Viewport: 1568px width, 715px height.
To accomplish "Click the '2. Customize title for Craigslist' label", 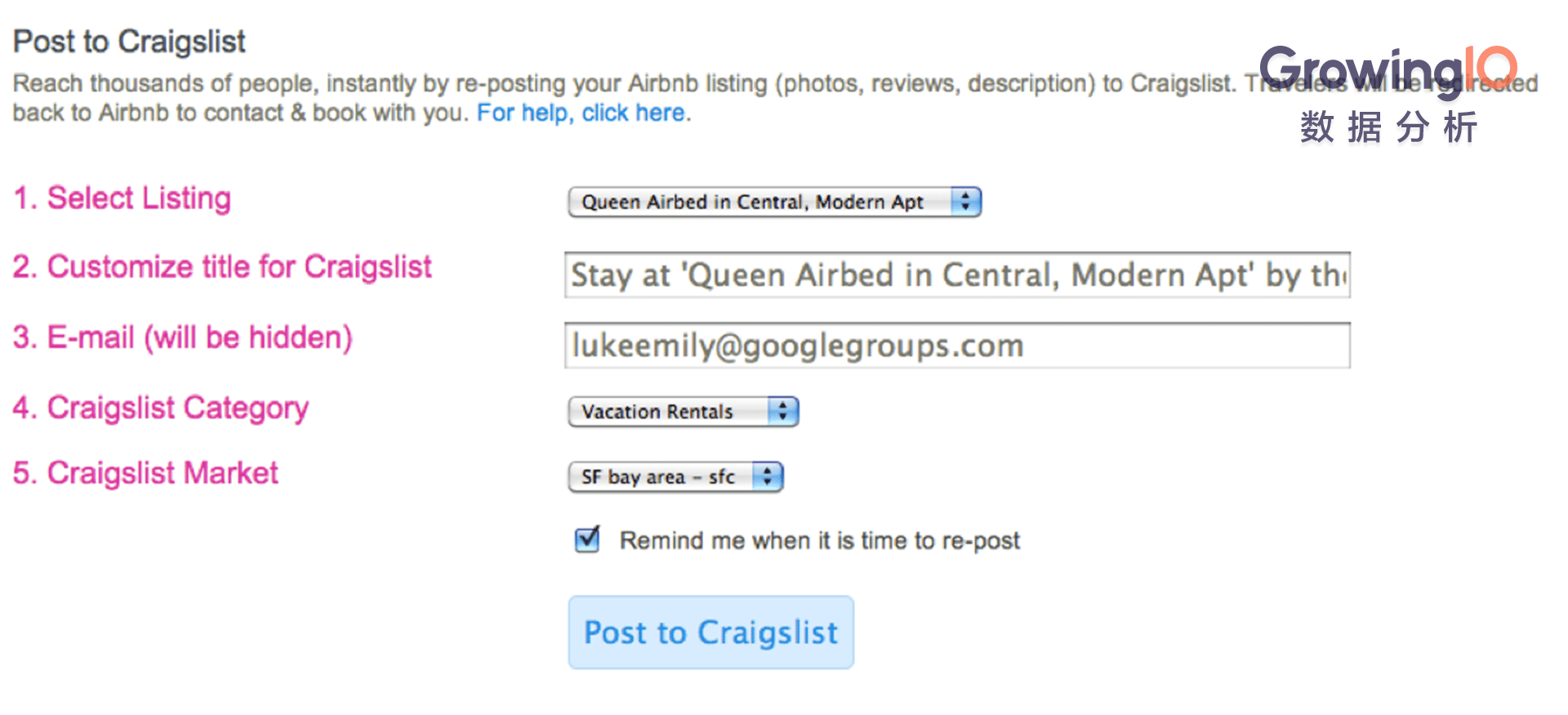I will (222, 267).
